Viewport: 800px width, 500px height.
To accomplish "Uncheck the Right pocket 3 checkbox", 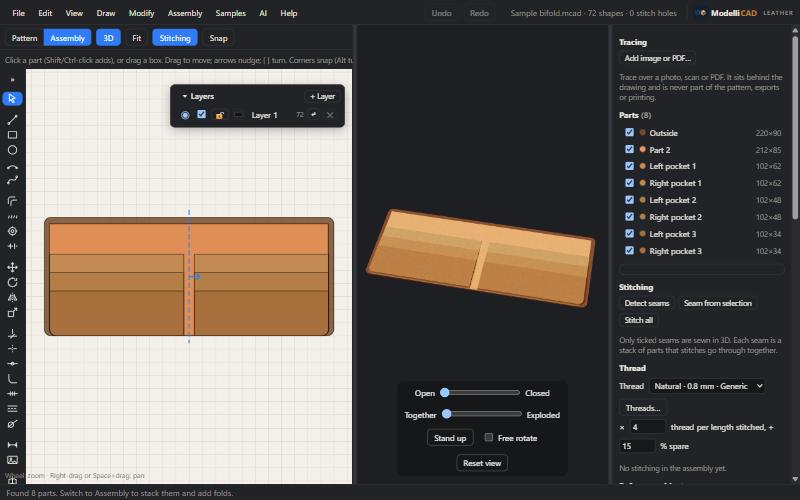I will (x=630, y=250).
